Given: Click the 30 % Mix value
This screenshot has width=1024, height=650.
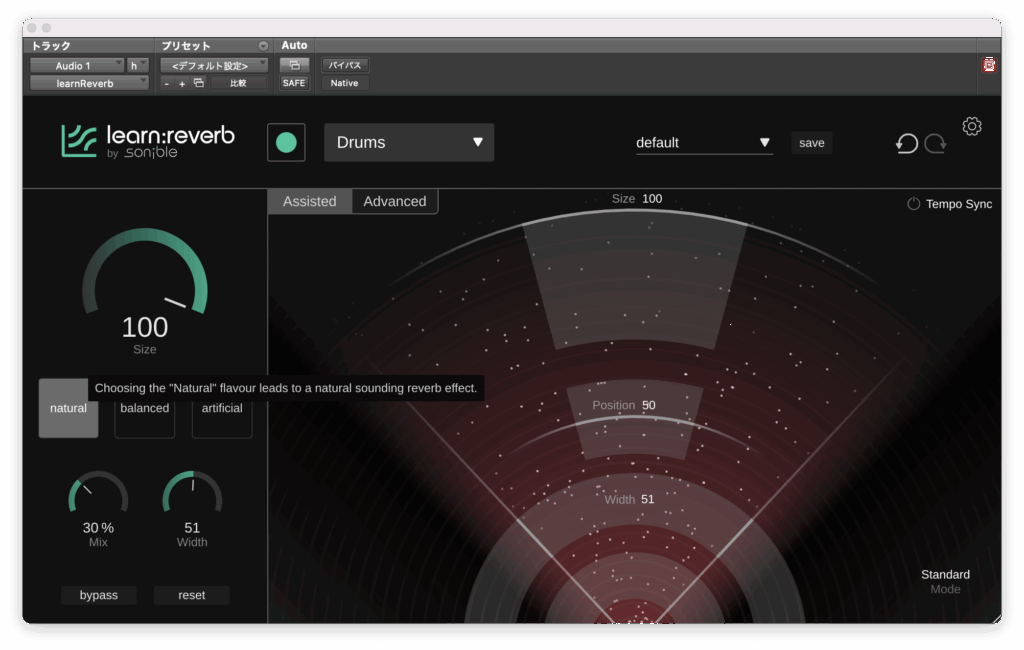Looking at the screenshot, I should click(98, 528).
